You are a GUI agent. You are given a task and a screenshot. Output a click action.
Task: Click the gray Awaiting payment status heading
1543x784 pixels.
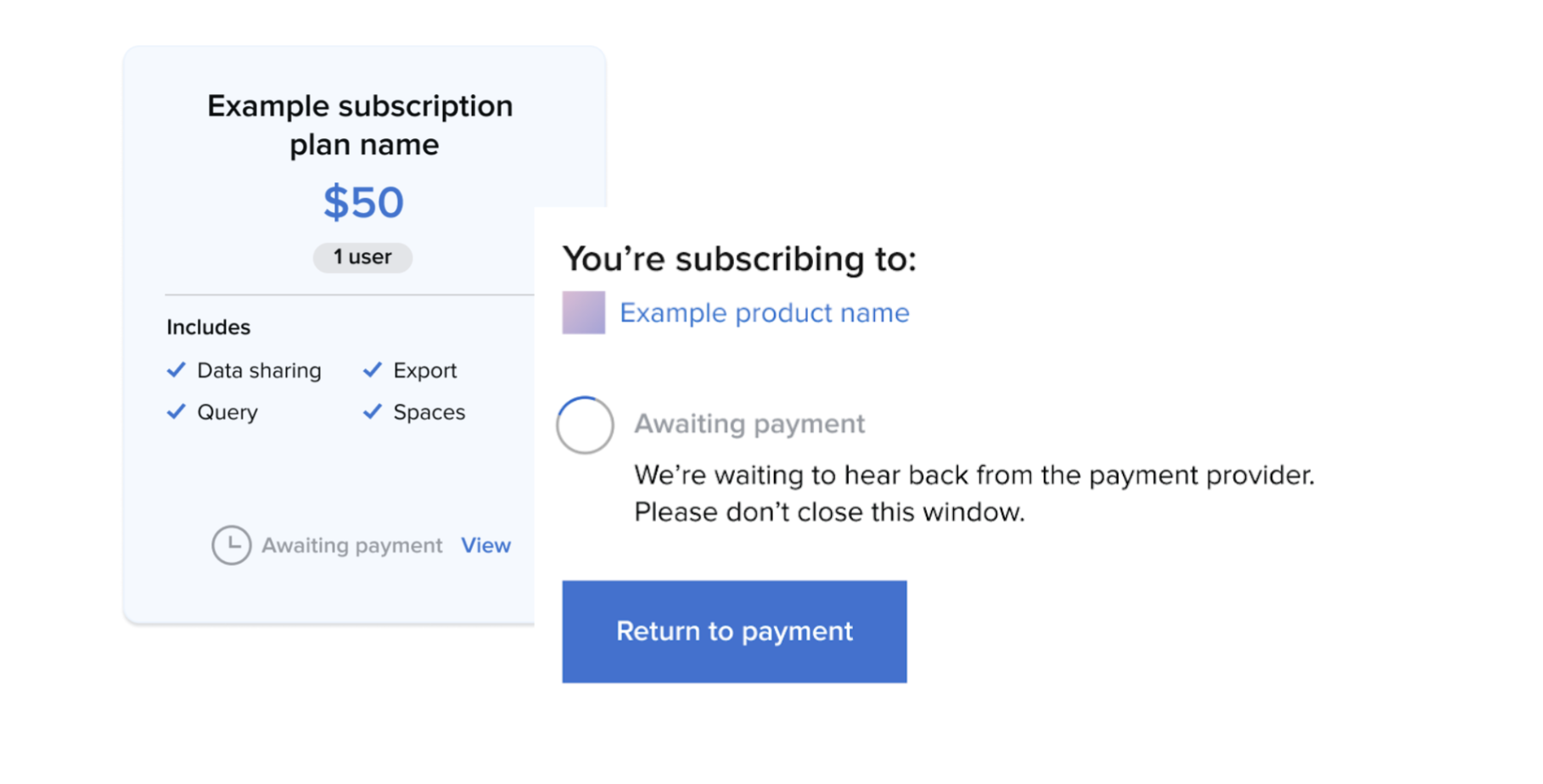point(749,423)
